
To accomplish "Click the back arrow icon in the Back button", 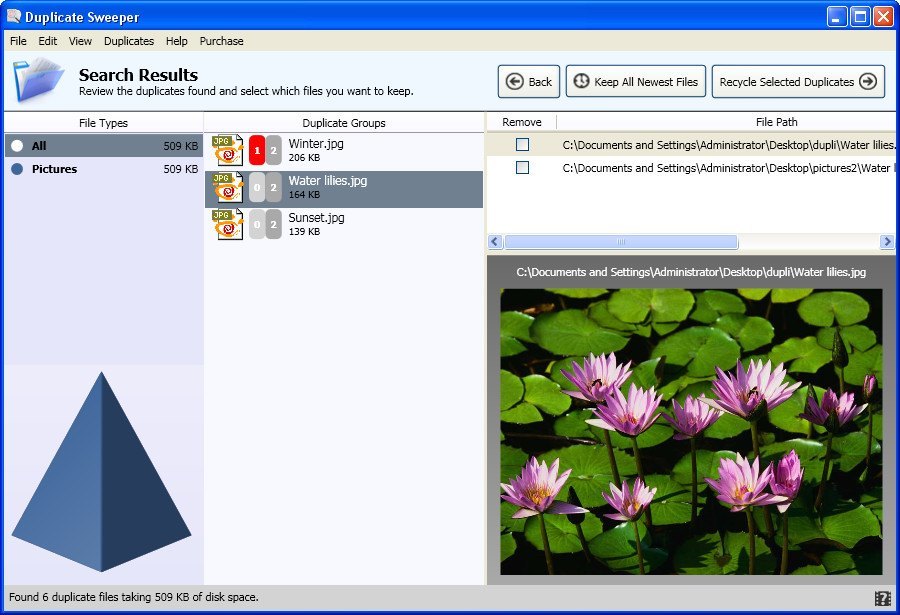I will click(x=513, y=81).
